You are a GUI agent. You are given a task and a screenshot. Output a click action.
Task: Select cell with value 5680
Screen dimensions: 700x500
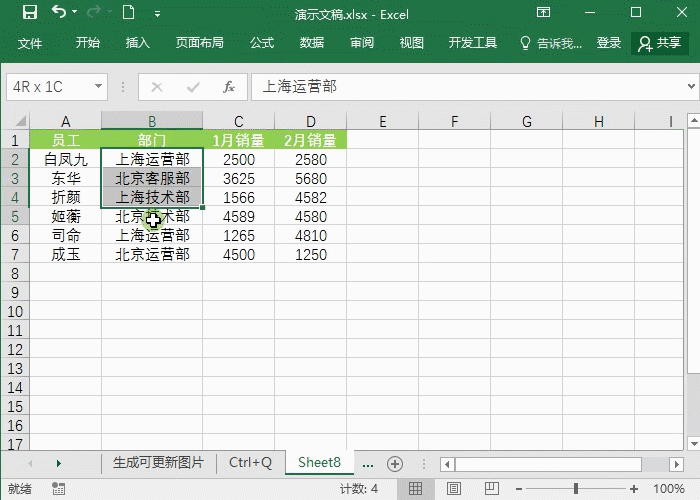pyautogui.click(x=311, y=179)
